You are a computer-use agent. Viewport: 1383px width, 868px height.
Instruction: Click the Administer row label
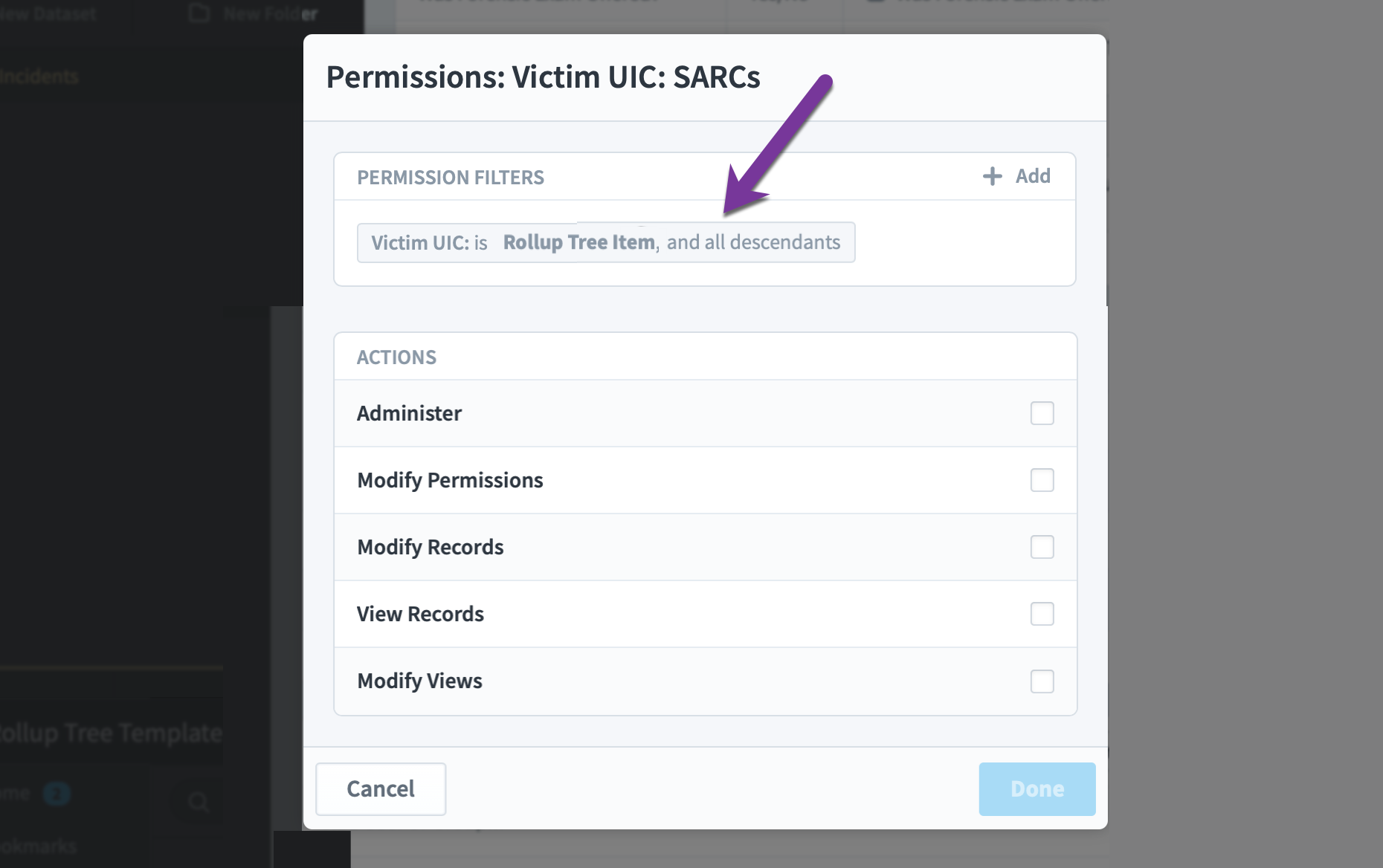point(409,413)
